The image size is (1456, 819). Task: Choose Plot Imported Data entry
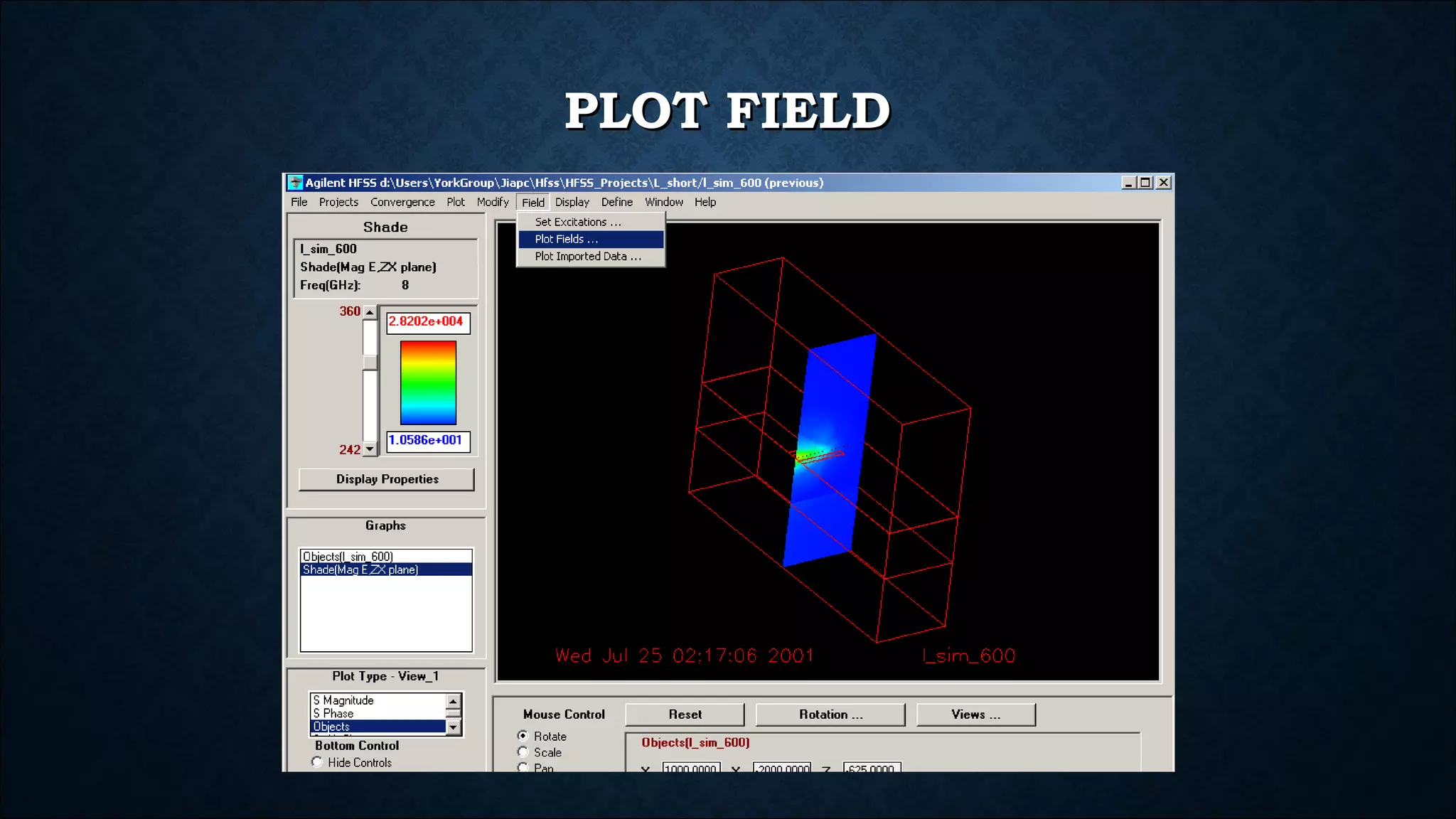pos(591,256)
